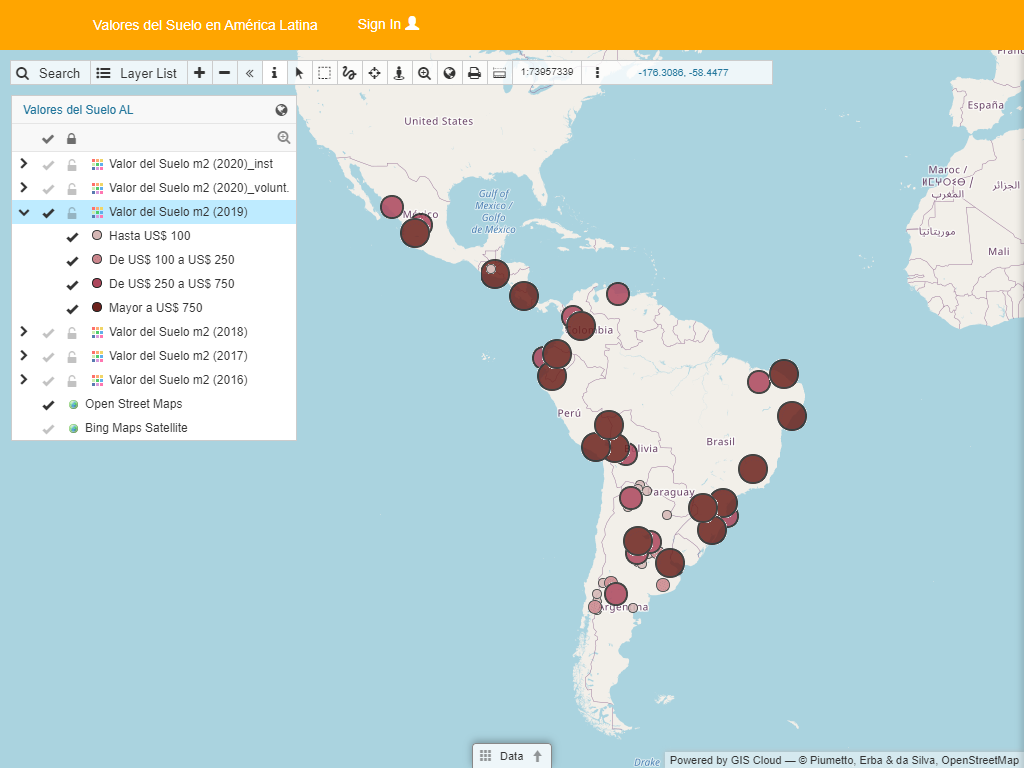This screenshot has height=768, width=1024.
Task: Click the globe full extent icon in toolbar
Action: [x=449, y=73]
